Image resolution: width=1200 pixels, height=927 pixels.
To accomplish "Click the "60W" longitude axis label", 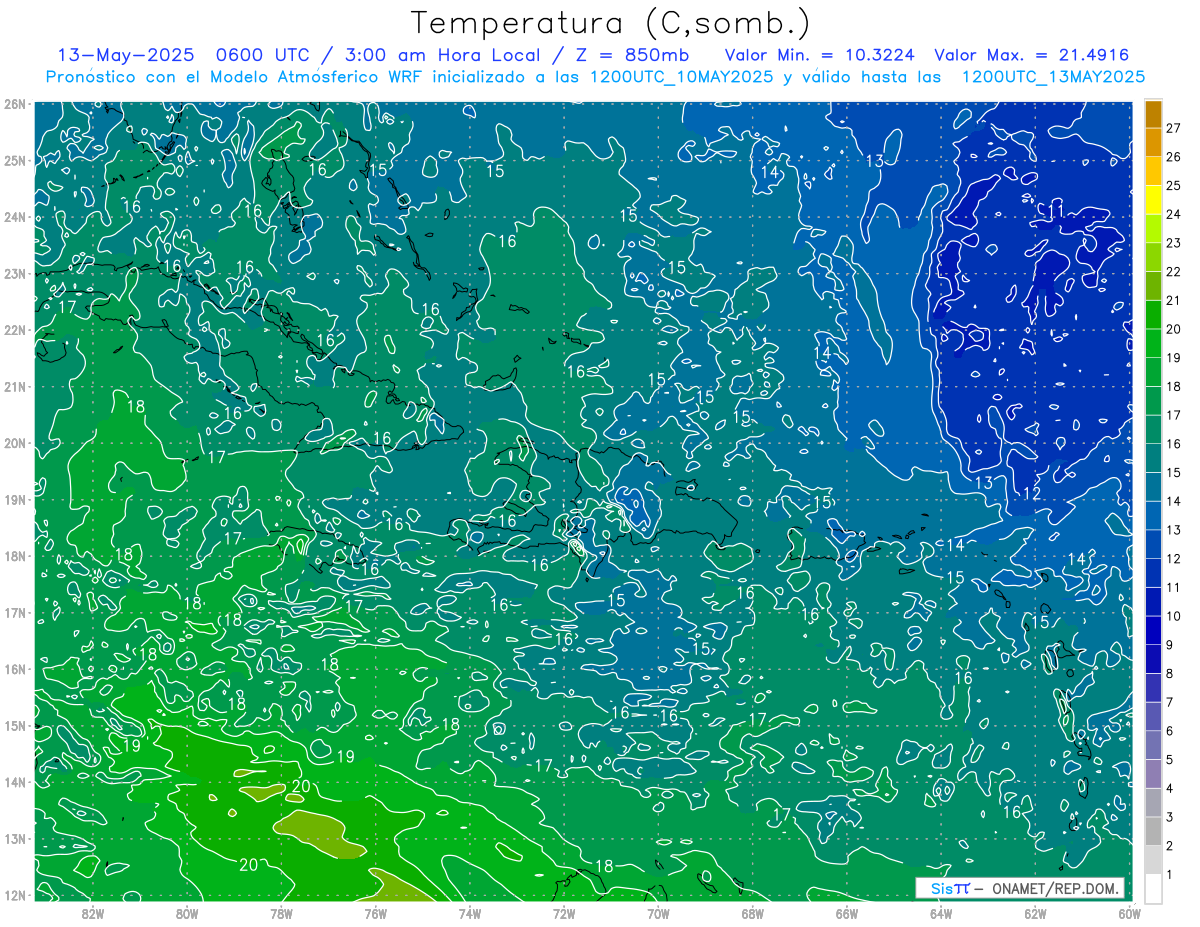I will pyautogui.click(x=1129, y=912).
